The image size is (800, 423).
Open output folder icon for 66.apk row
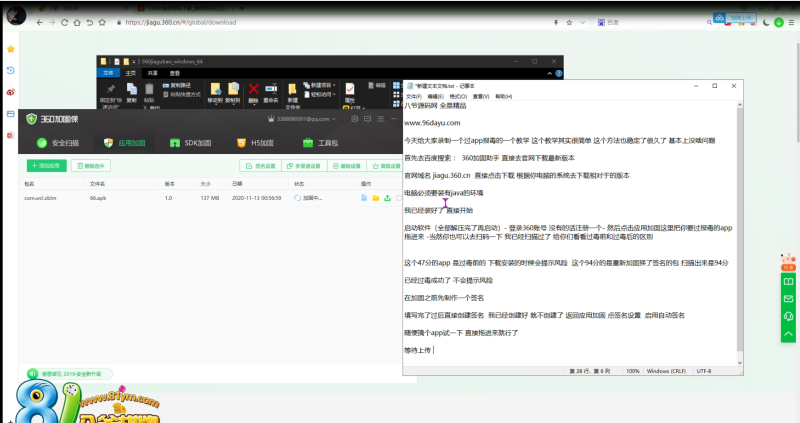pyautogui.click(x=376, y=198)
